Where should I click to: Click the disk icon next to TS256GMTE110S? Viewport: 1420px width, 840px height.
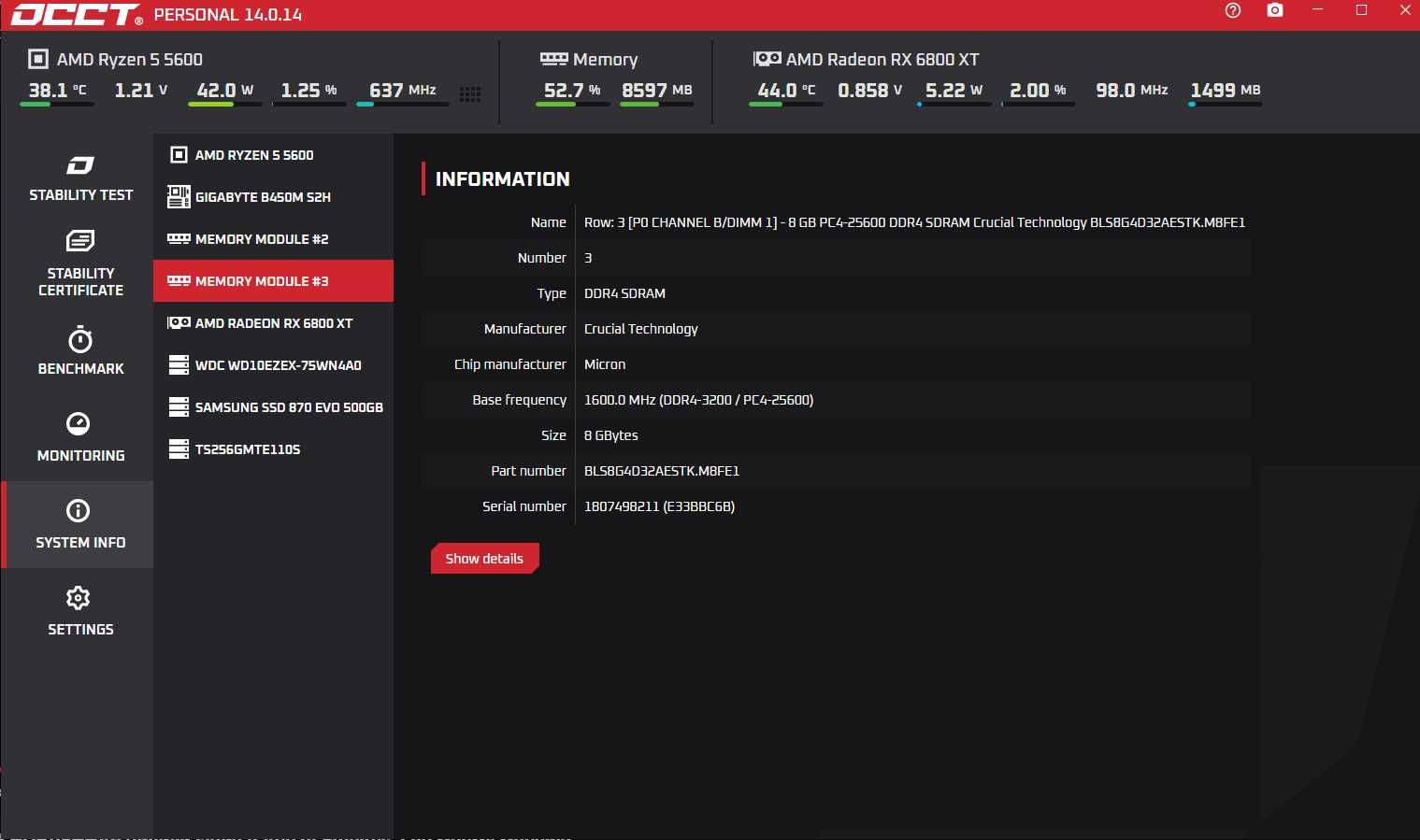point(179,448)
